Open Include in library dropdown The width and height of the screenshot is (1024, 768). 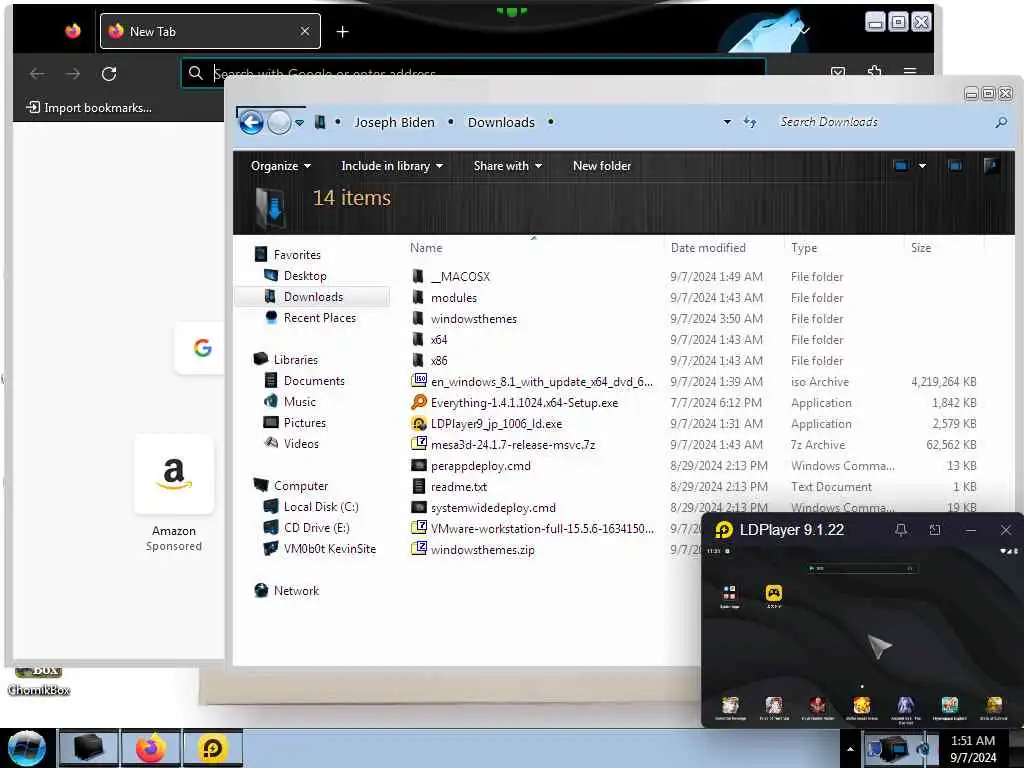pyautogui.click(x=392, y=166)
